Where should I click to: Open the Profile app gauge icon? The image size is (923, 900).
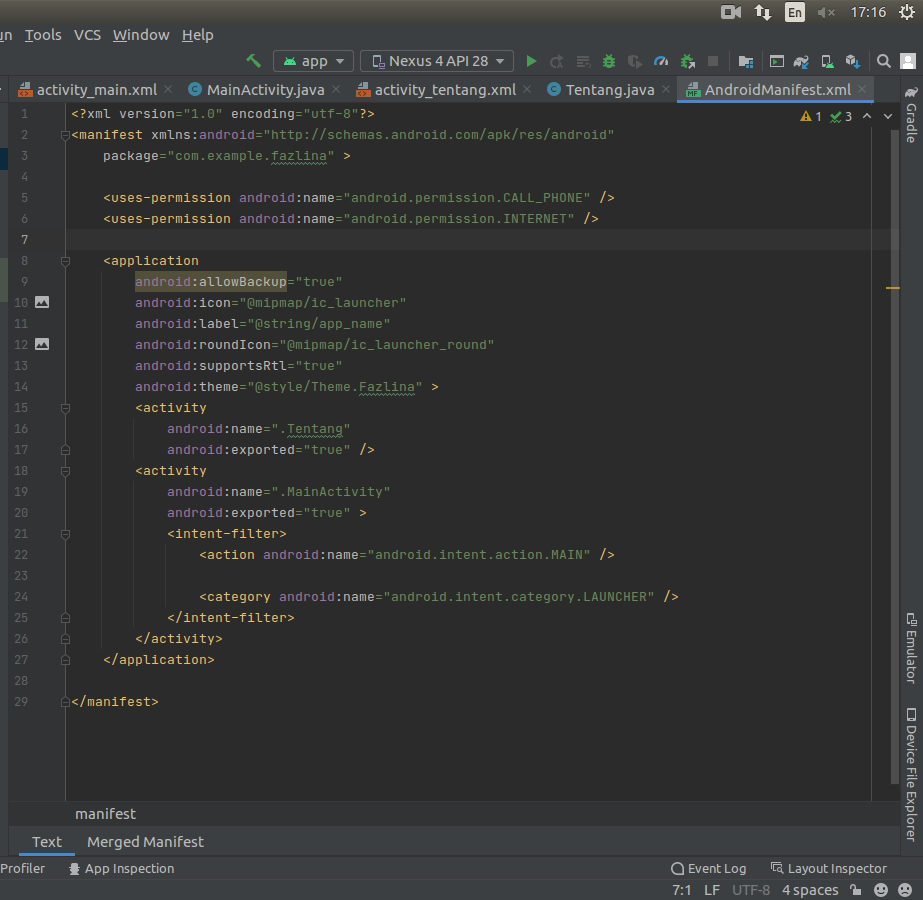coord(661,61)
